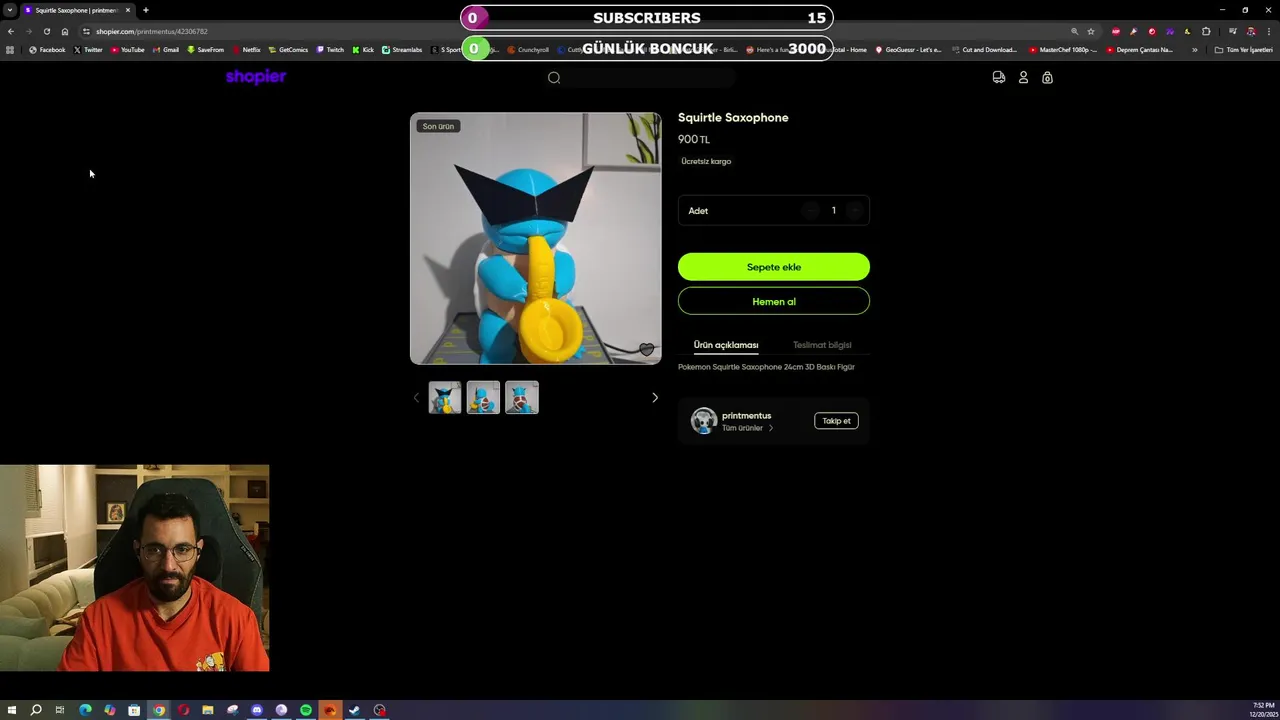
Task: Open the GetComics bookmark
Action: [288, 50]
